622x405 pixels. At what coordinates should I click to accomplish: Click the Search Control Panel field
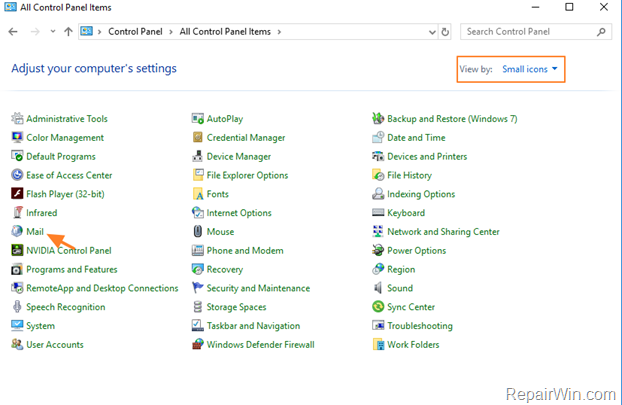coord(536,32)
